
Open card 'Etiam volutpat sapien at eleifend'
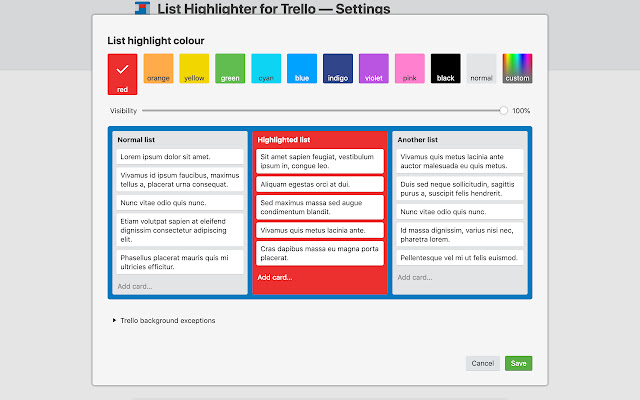coord(180,230)
